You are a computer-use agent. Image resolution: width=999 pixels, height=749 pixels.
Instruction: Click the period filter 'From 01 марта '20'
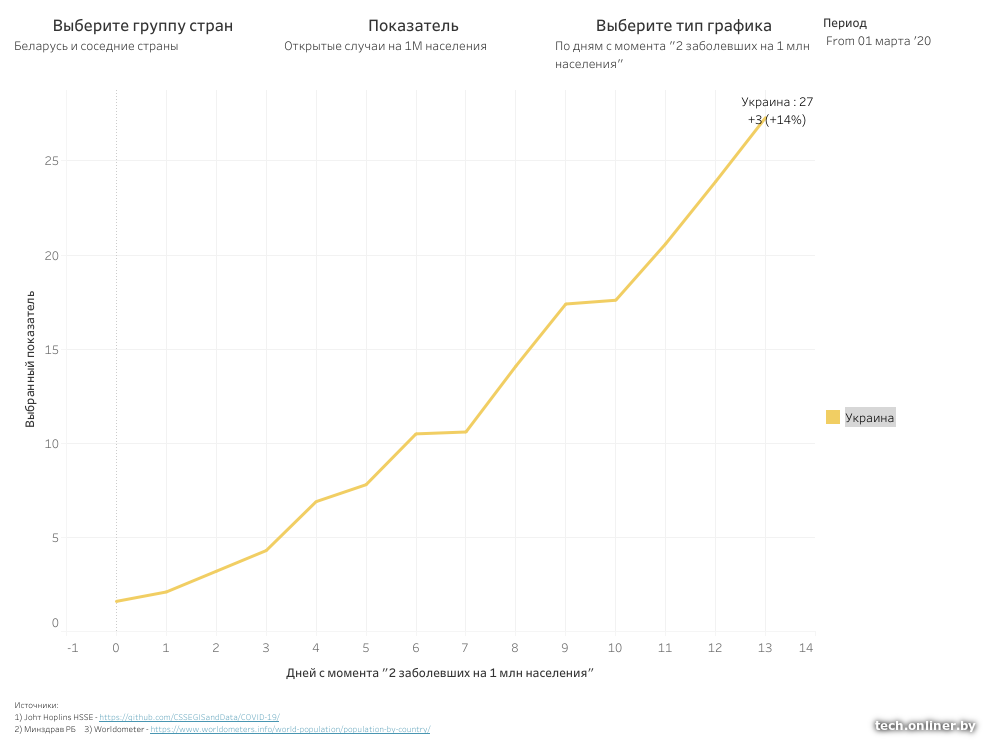878,41
